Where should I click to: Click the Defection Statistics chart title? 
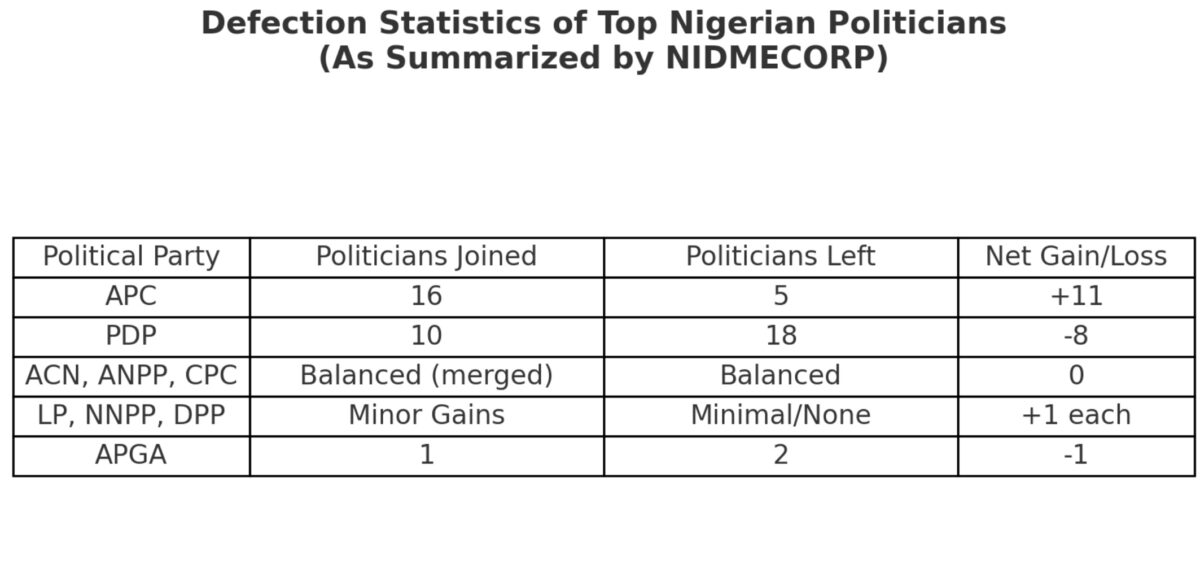pos(603,23)
